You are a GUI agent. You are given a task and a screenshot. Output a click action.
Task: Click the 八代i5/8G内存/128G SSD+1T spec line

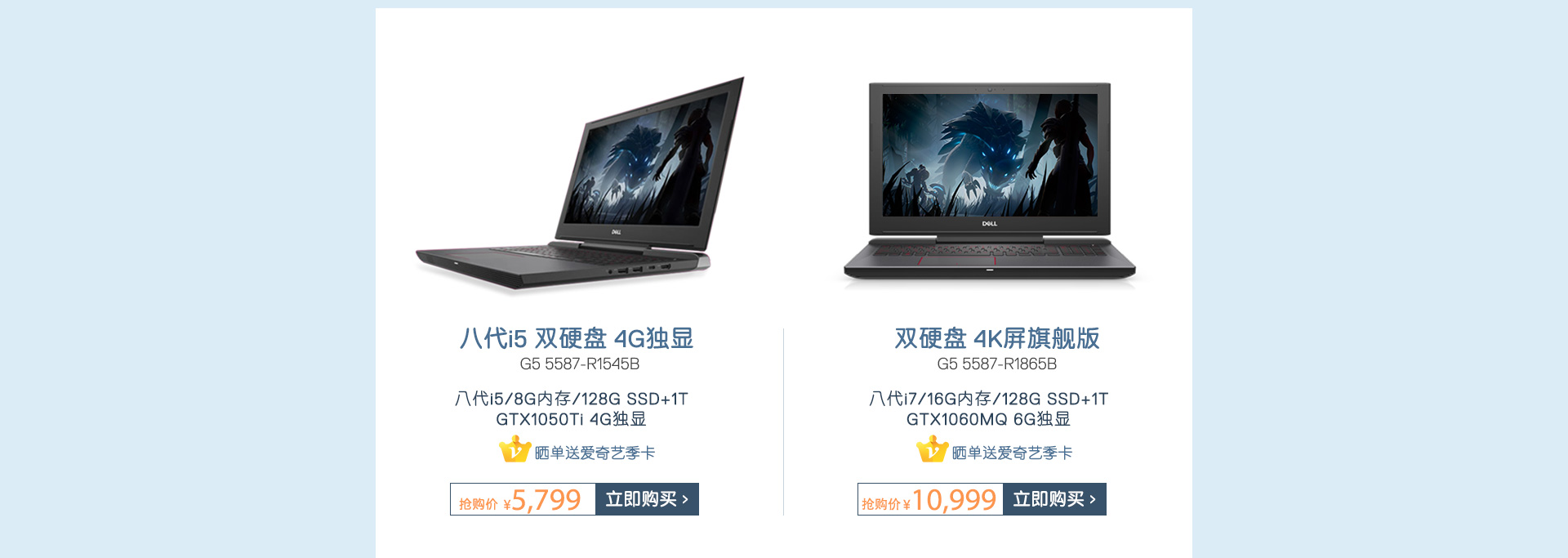point(572,399)
